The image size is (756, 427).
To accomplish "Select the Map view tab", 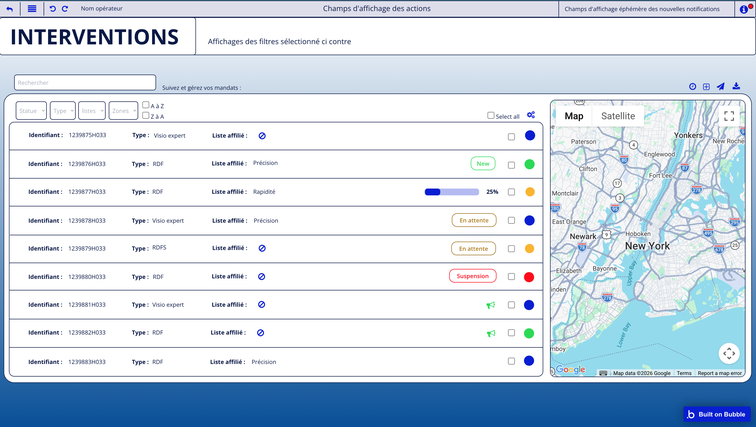I will pos(574,116).
